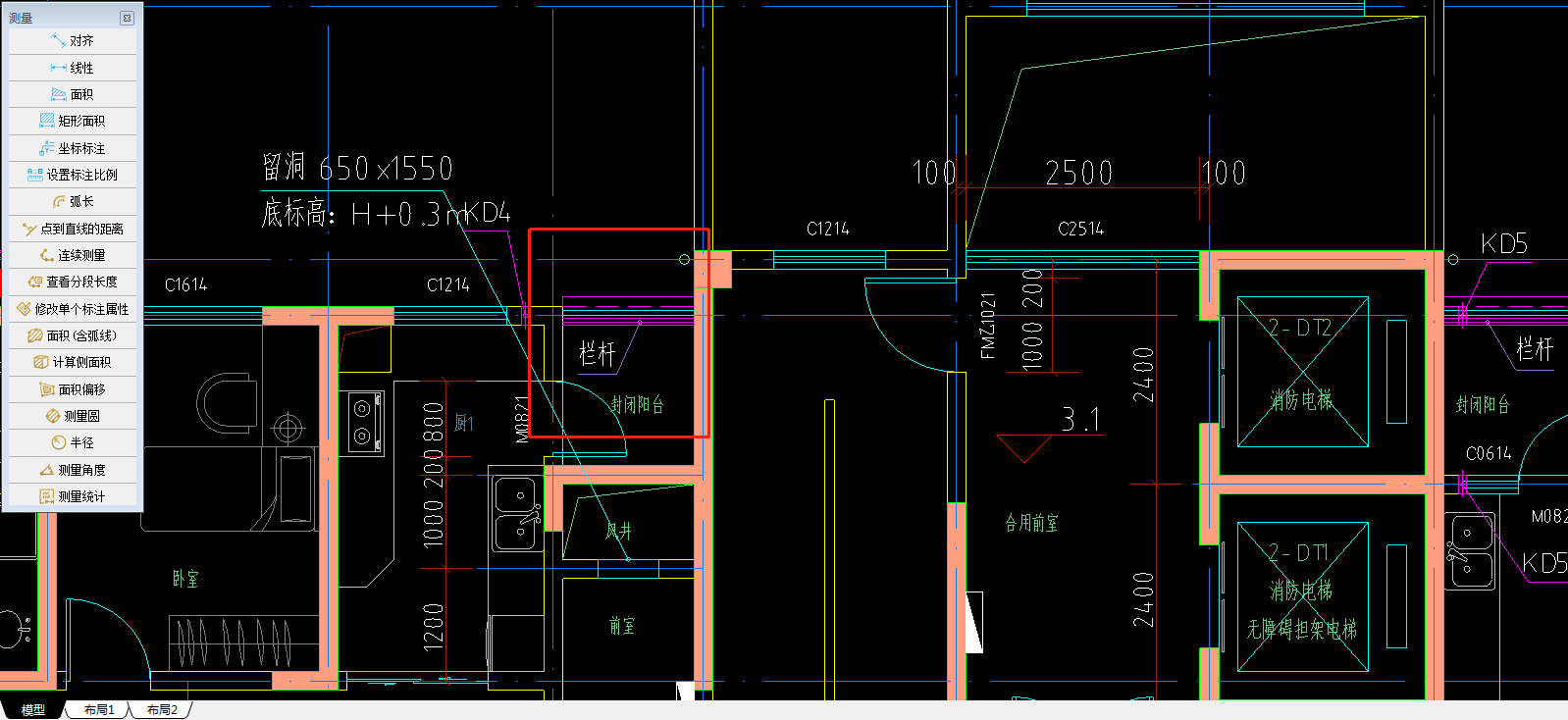Select the 线性 linear measurement tool
Image resolution: width=1568 pixels, height=720 pixels.
[x=73, y=68]
